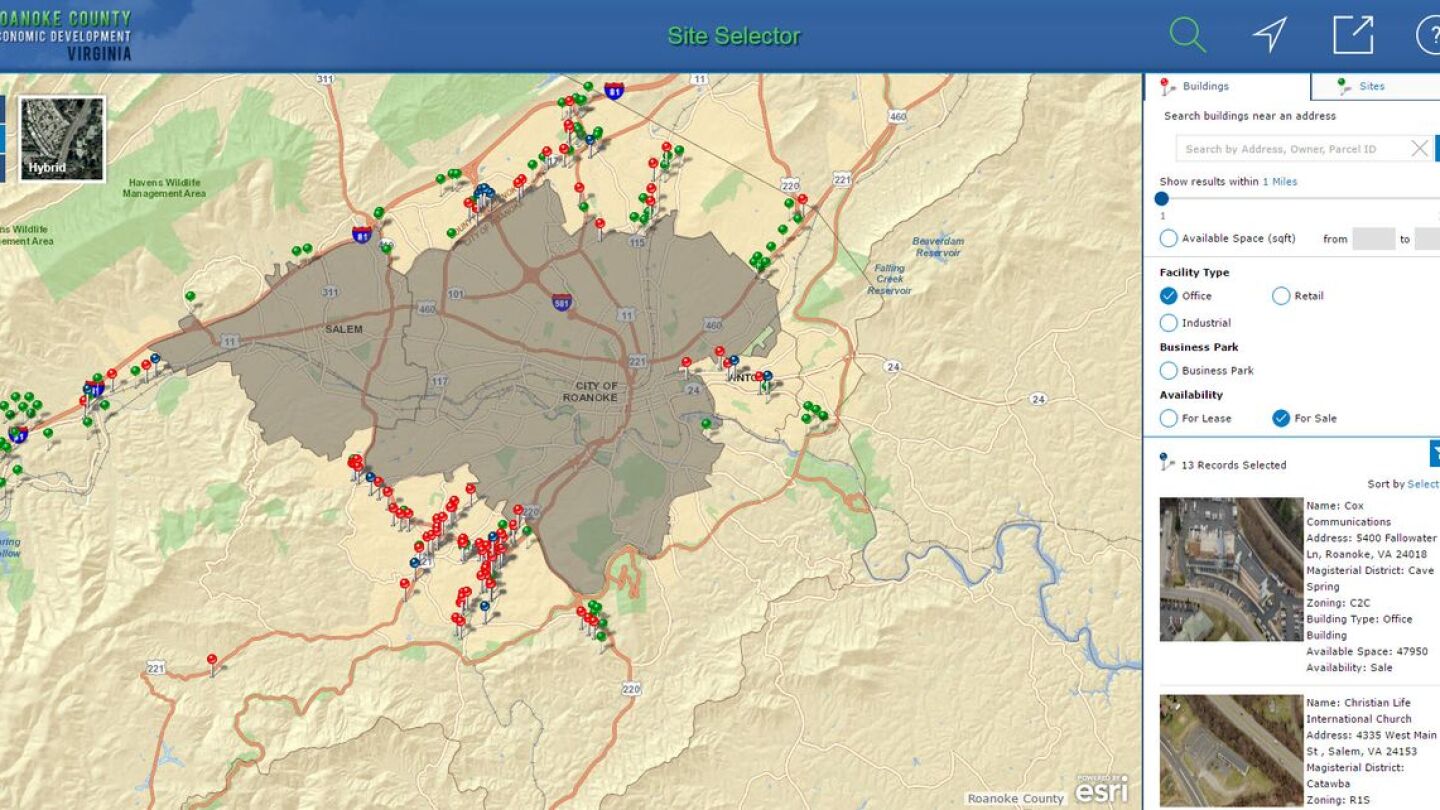Image resolution: width=1440 pixels, height=810 pixels.
Task: Open the search magnifier icon in header
Action: coord(1187,35)
